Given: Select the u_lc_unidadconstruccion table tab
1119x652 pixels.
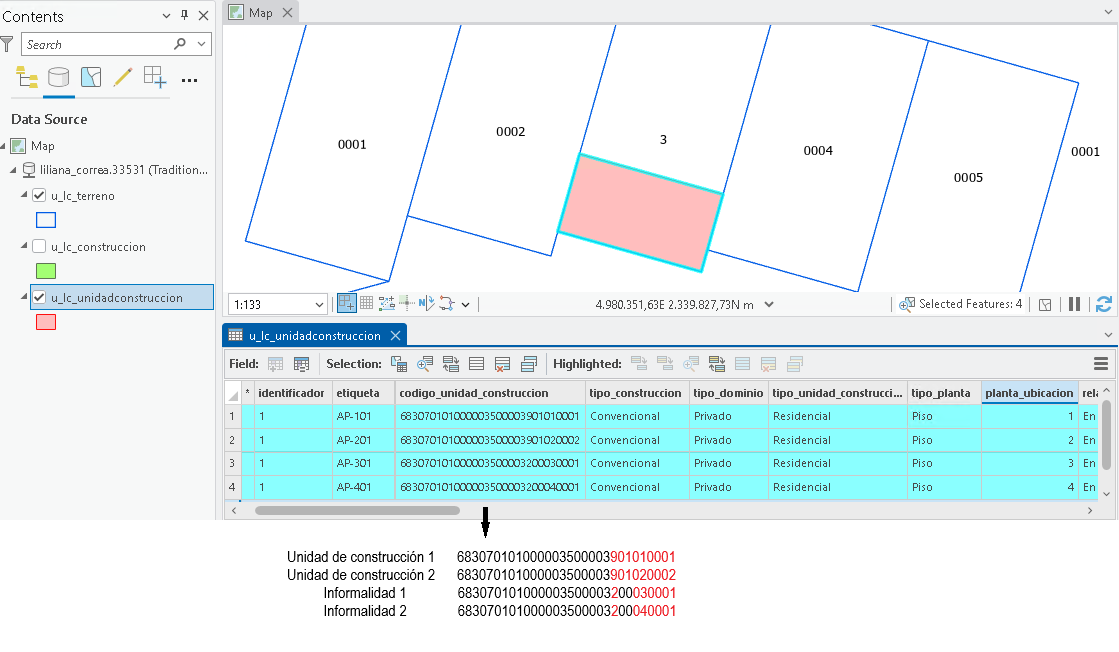Looking at the screenshot, I should coord(315,335).
